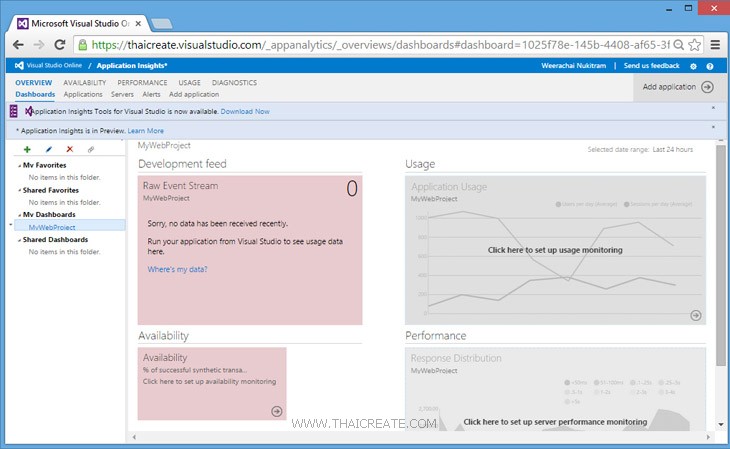Click the scroll left arrow on horizontal scrollbar
This screenshot has width=730, height=449.
pyautogui.click(x=135, y=437)
